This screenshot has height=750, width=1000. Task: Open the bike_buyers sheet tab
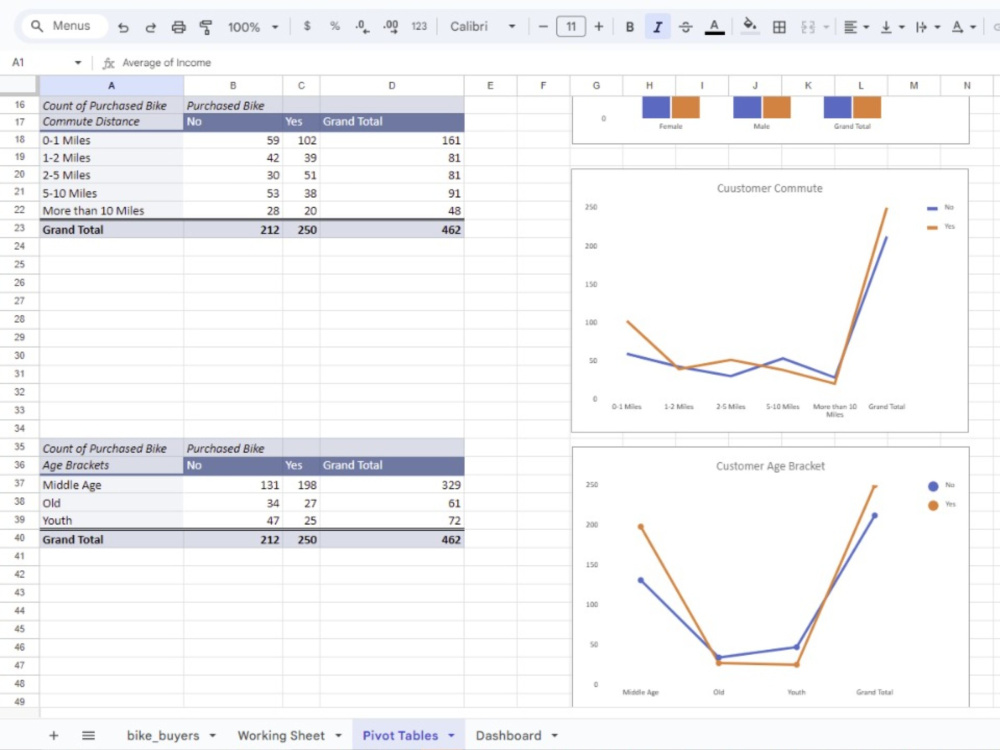(x=163, y=735)
